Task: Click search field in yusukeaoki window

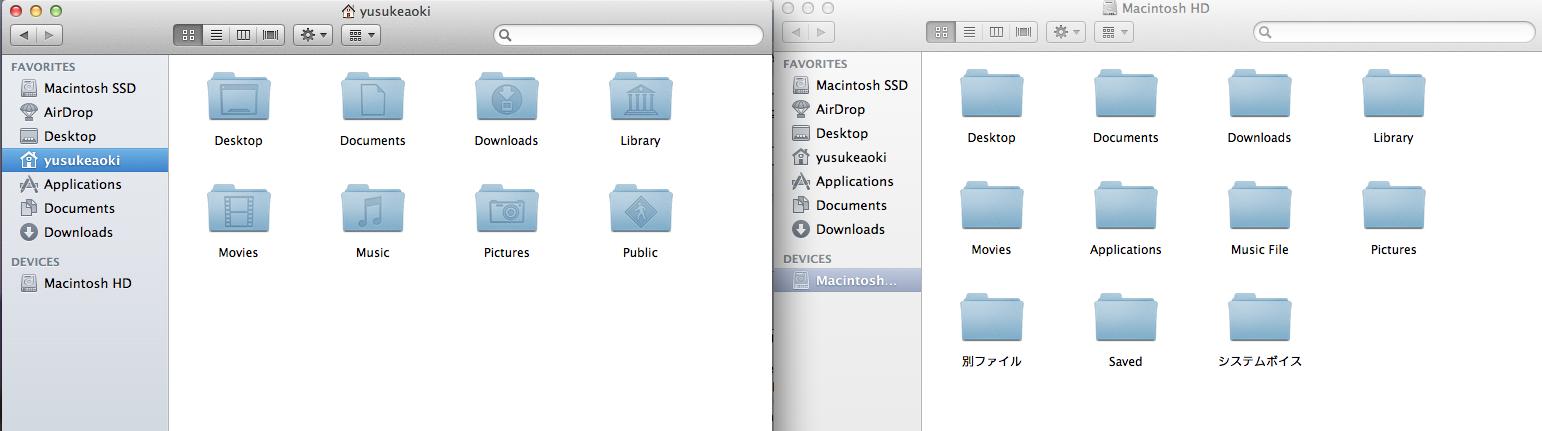Action: (x=629, y=35)
